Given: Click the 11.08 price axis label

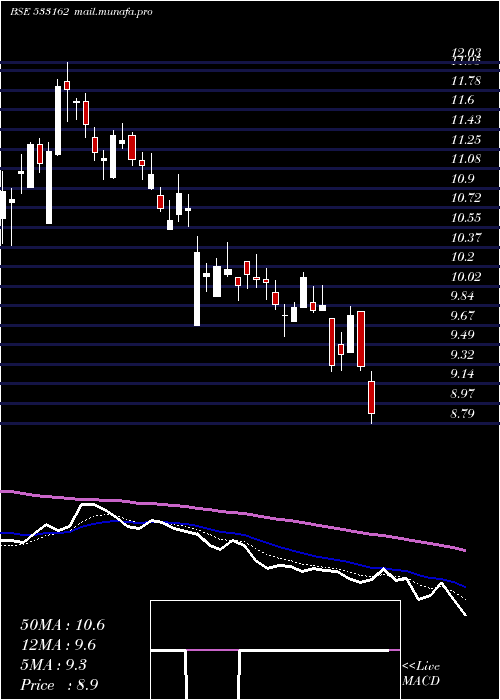Looking at the screenshot, I should [x=466, y=159].
